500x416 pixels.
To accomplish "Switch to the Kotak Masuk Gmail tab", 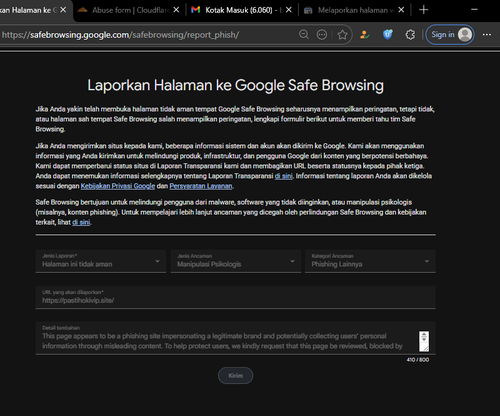I will (x=239, y=10).
